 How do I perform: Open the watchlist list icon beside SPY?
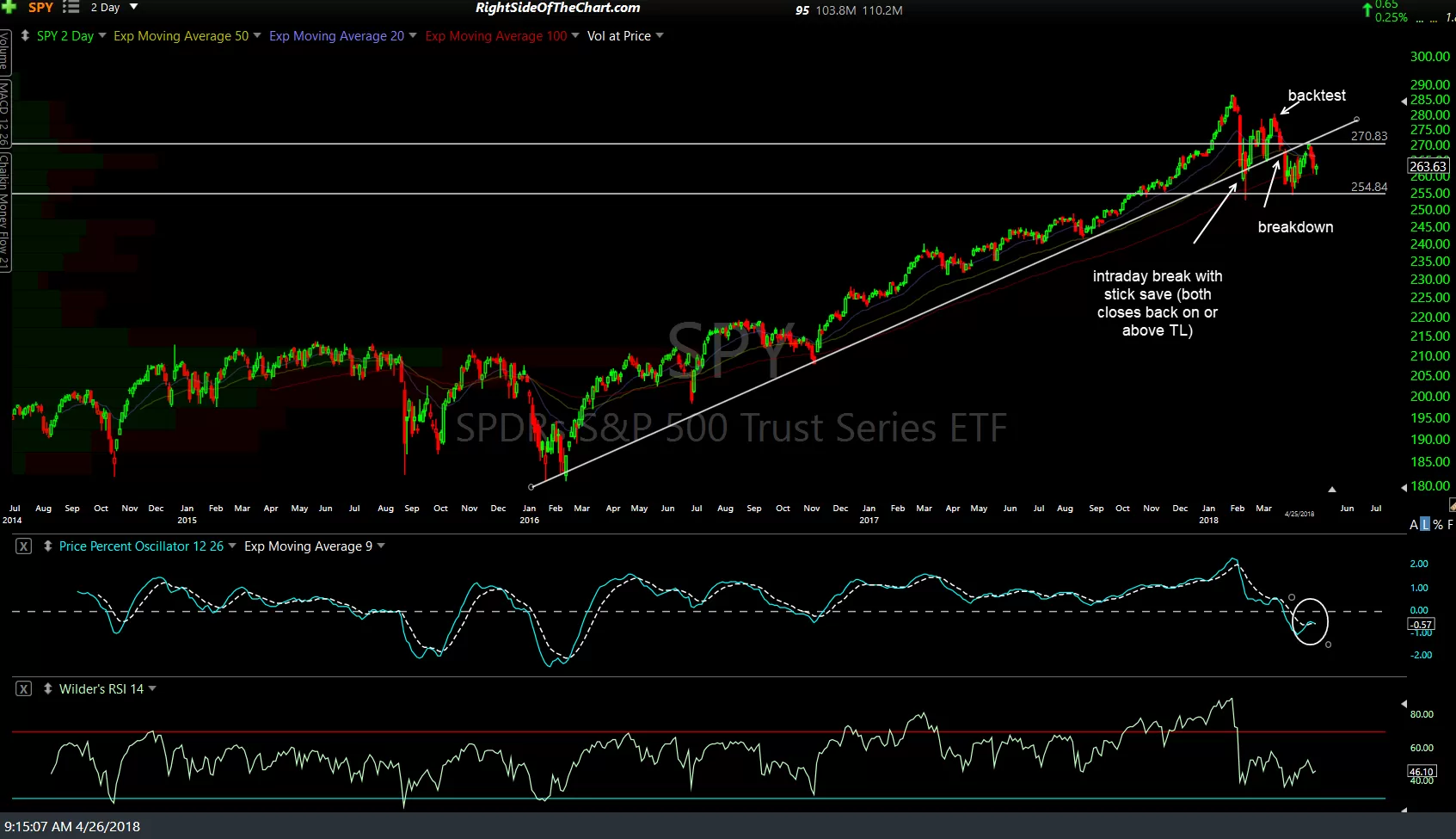(71, 7)
